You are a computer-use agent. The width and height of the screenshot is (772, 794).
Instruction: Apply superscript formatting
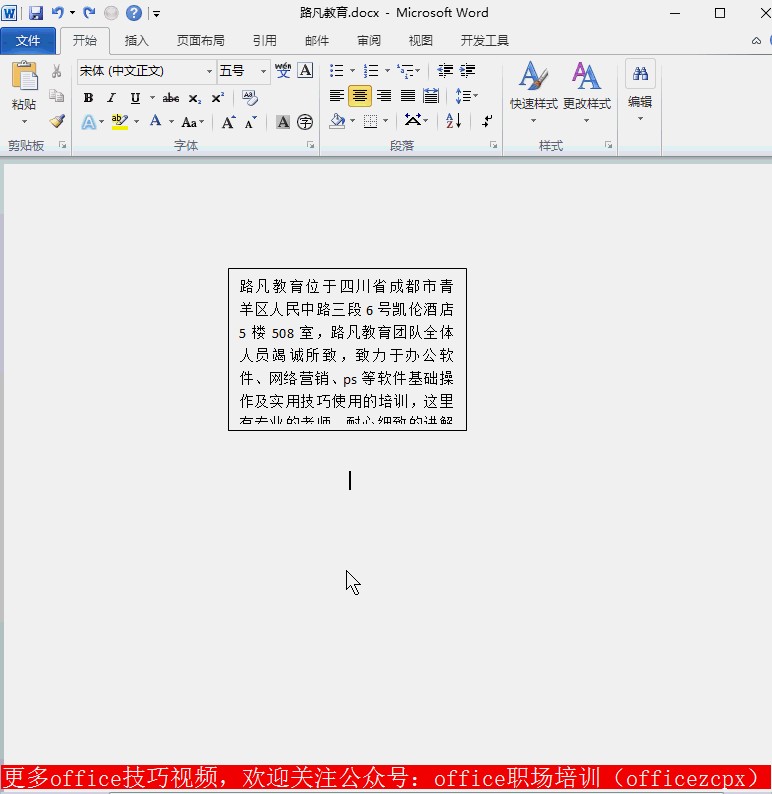(x=217, y=98)
